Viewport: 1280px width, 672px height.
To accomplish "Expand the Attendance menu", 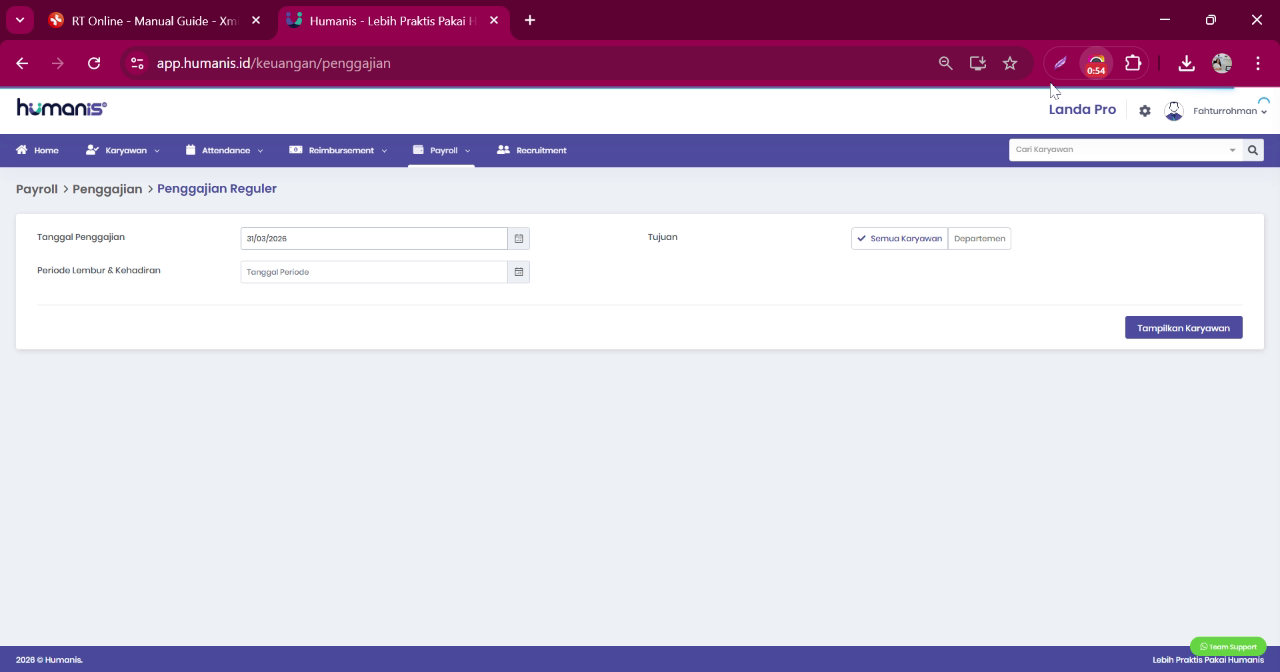I will (225, 151).
